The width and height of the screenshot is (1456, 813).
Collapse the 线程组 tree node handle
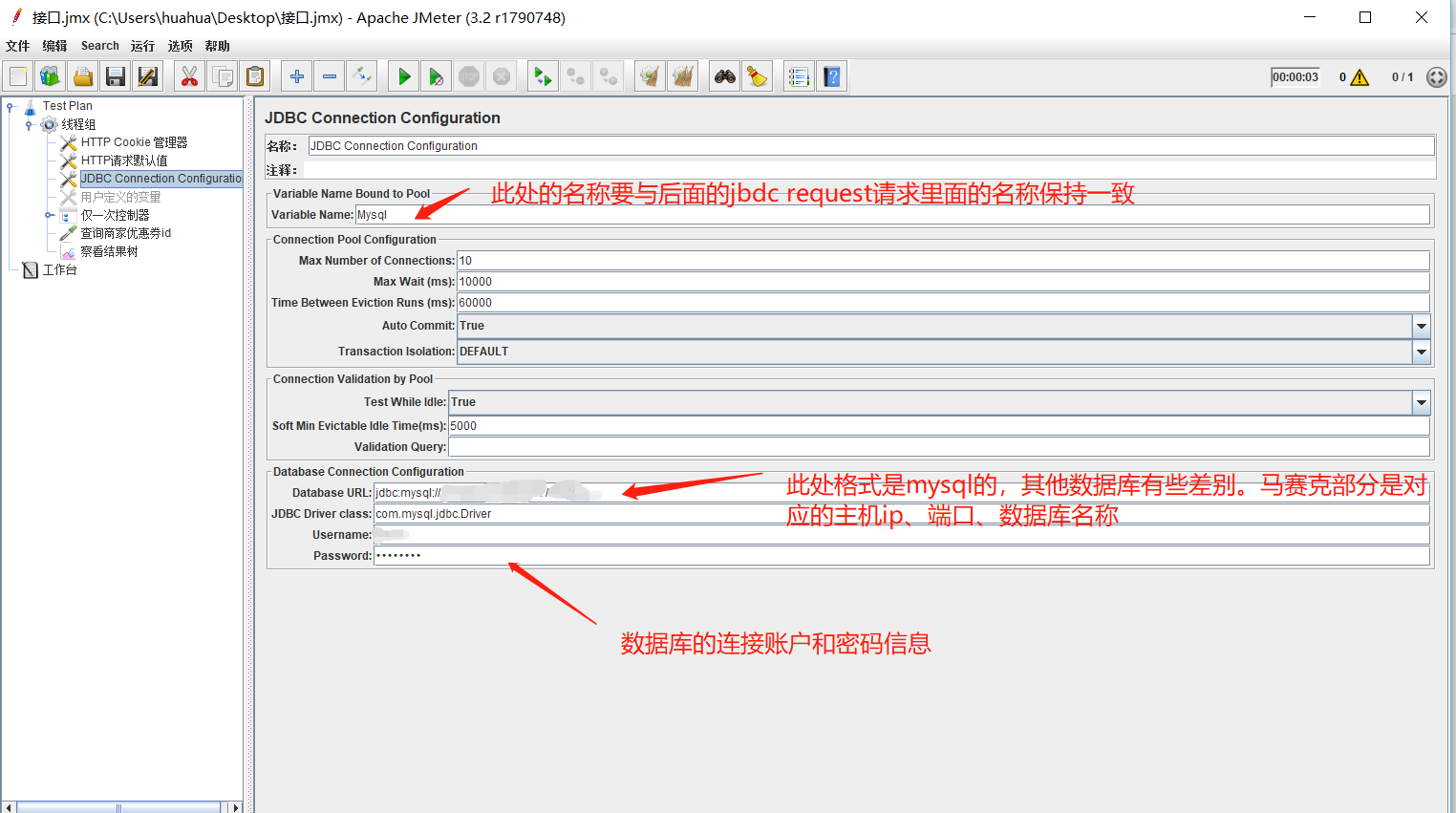coord(29,124)
